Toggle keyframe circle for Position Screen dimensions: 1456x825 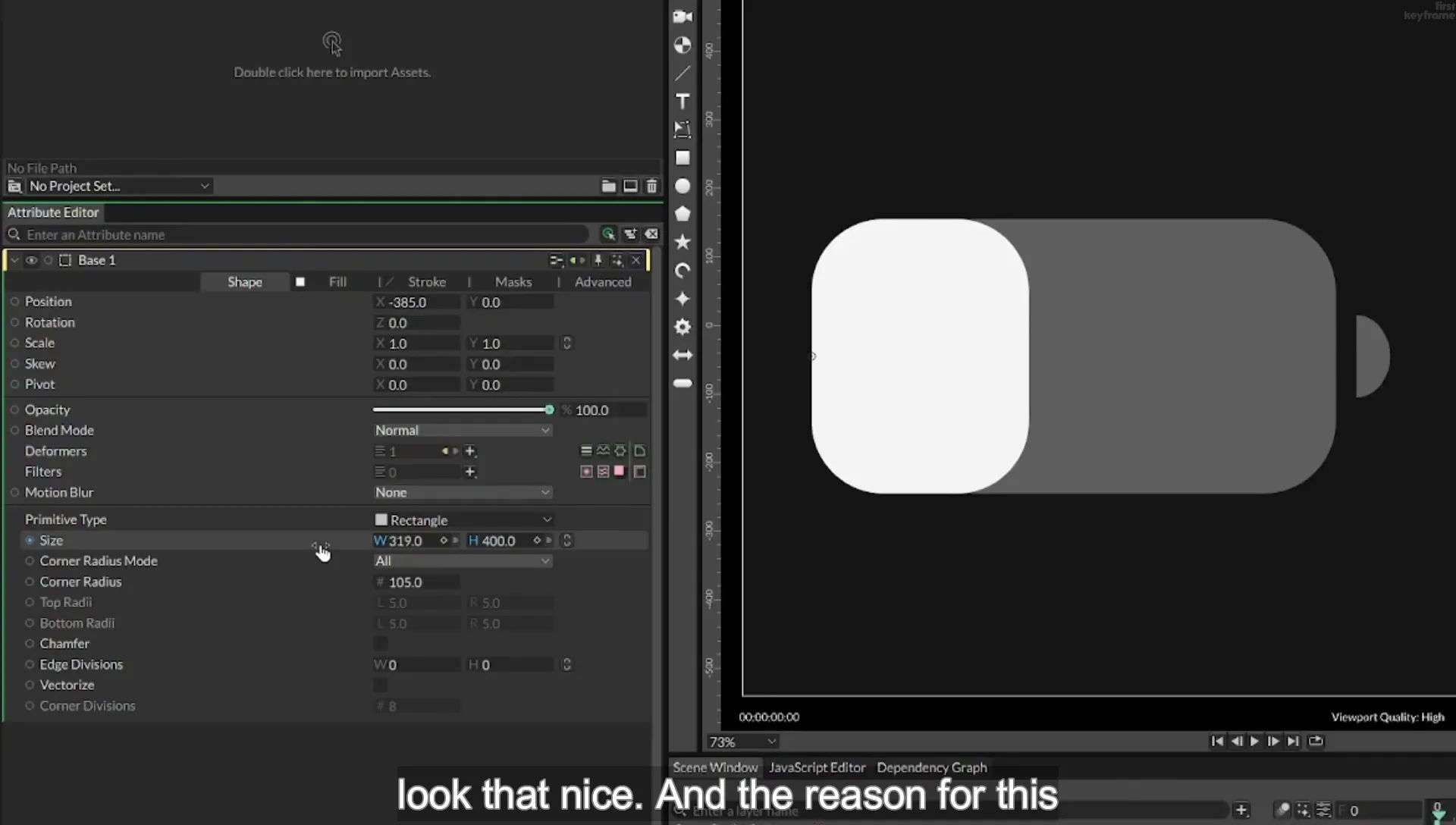[14, 302]
